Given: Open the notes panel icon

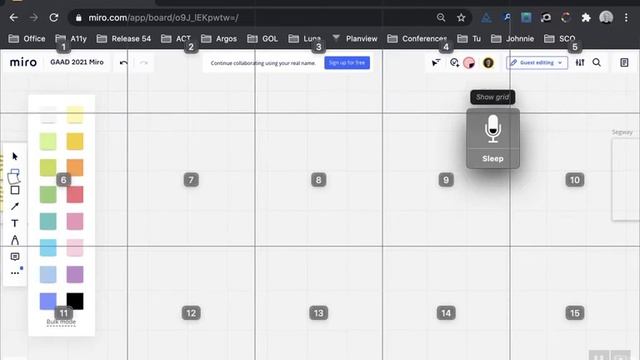Looking at the screenshot, I should click(x=624, y=63).
